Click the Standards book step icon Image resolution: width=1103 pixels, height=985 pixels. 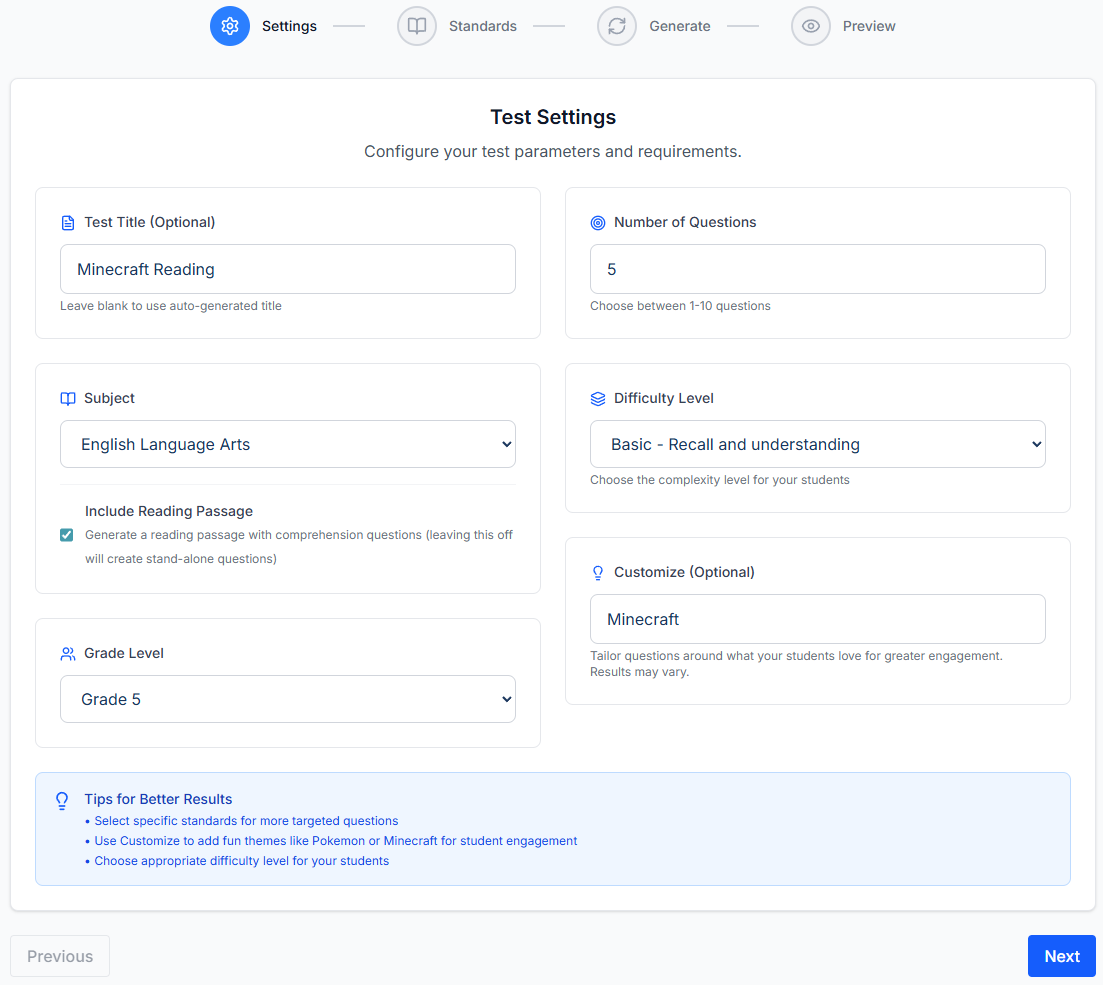click(x=417, y=26)
